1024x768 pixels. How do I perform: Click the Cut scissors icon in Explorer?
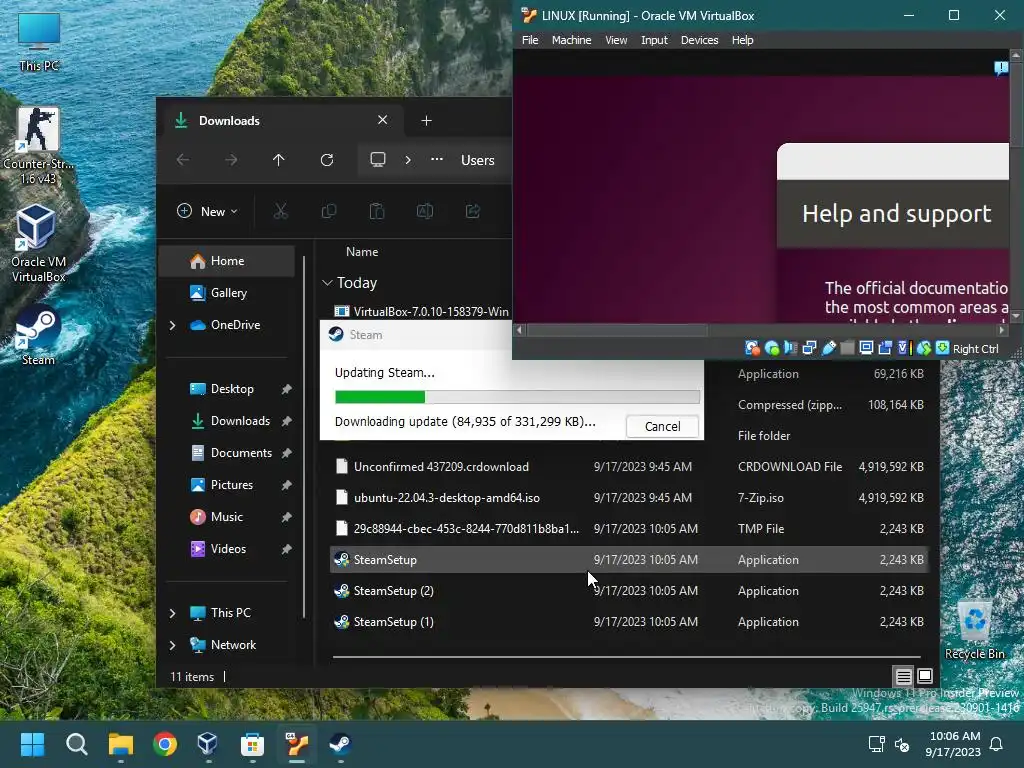(280, 211)
